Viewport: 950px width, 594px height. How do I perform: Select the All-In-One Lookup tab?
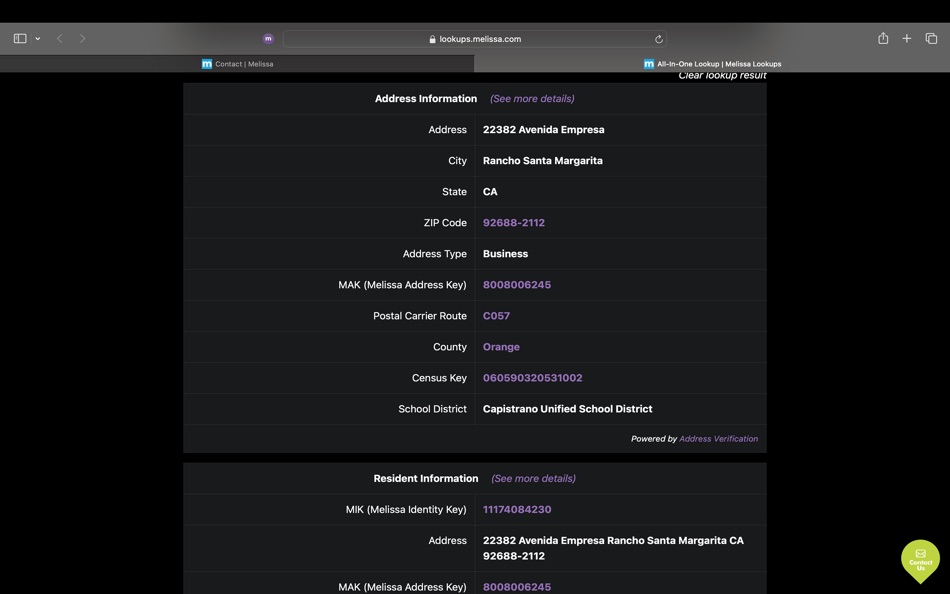pos(712,64)
